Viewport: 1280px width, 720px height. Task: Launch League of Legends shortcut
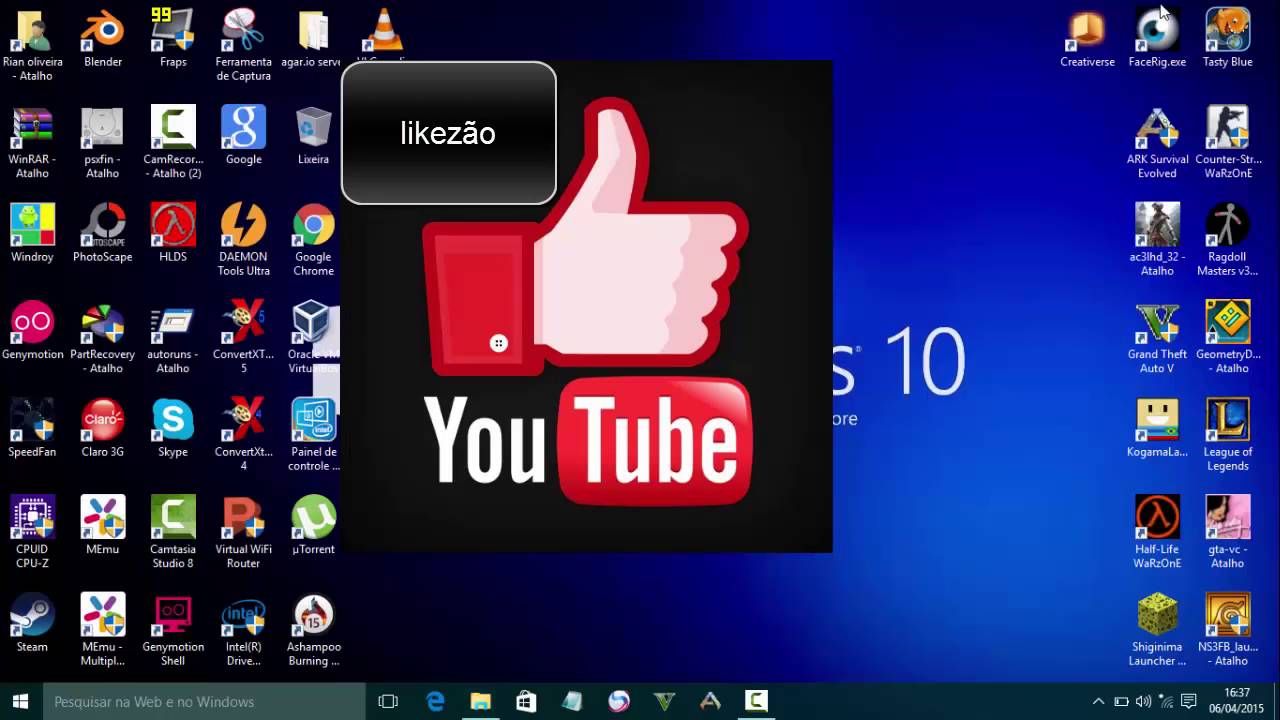pyautogui.click(x=1227, y=435)
